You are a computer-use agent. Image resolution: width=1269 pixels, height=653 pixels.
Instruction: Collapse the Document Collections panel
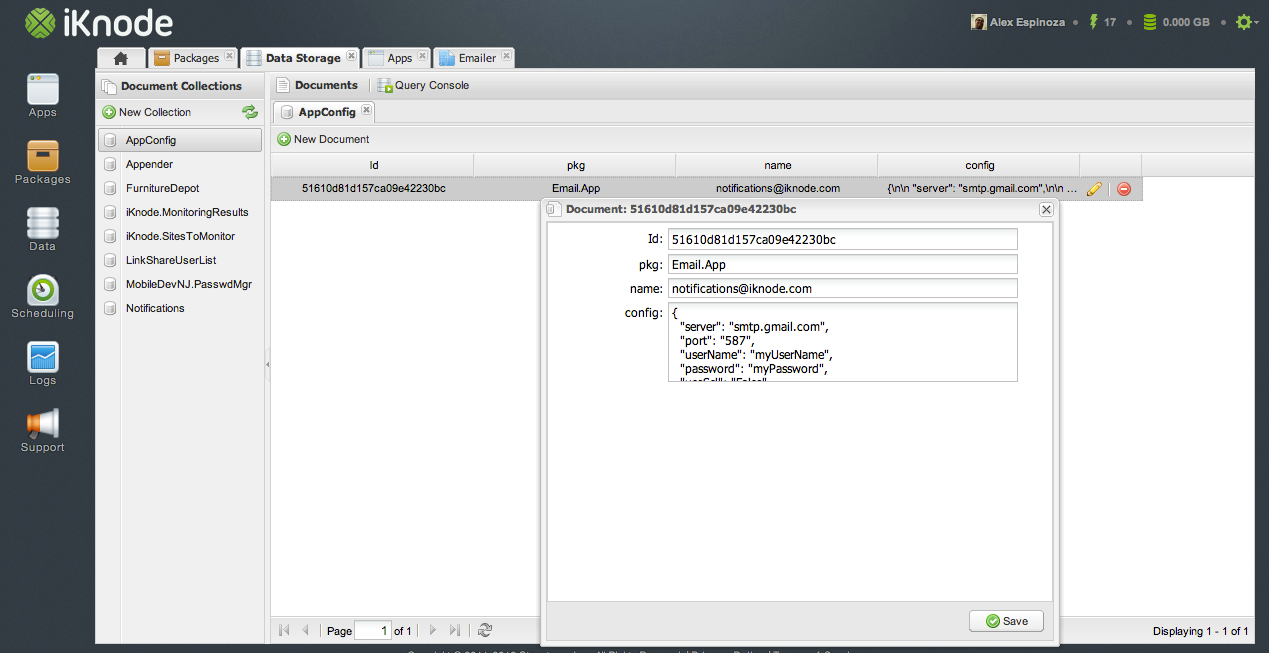[267, 365]
